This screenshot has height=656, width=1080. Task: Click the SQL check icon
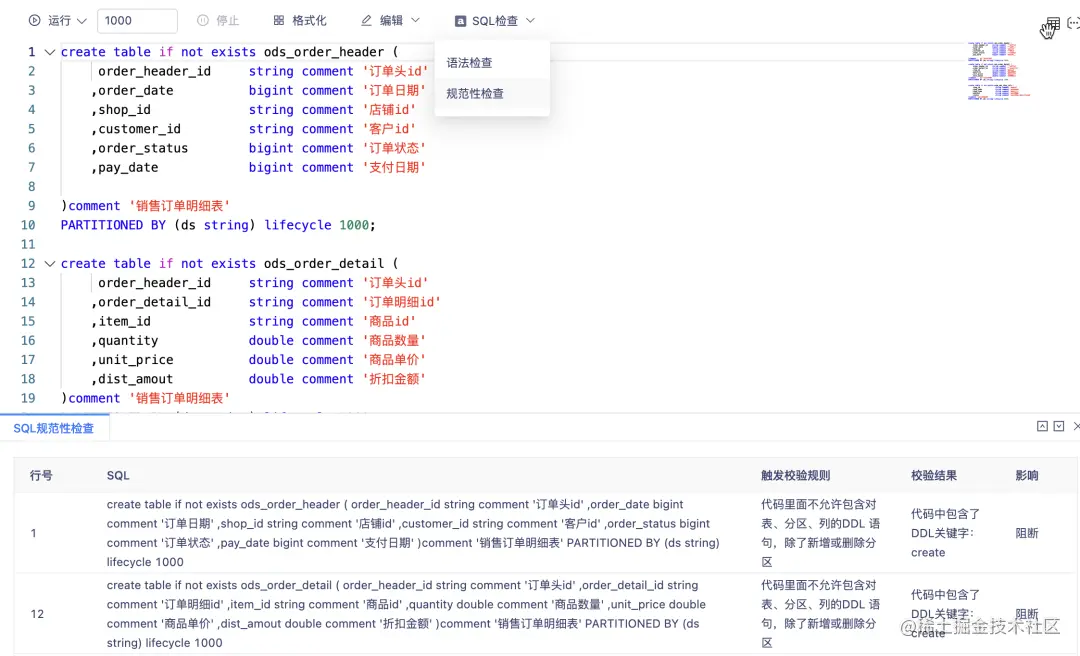click(460, 21)
